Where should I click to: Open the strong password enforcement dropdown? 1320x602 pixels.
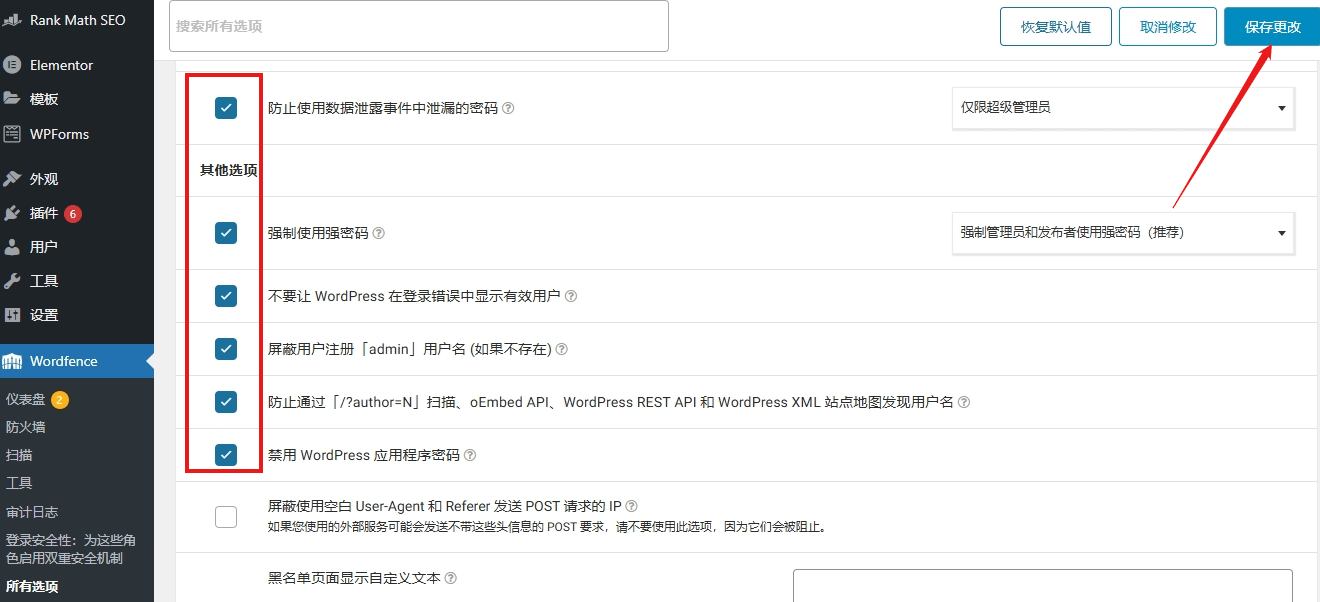click(x=1122, y=232)
